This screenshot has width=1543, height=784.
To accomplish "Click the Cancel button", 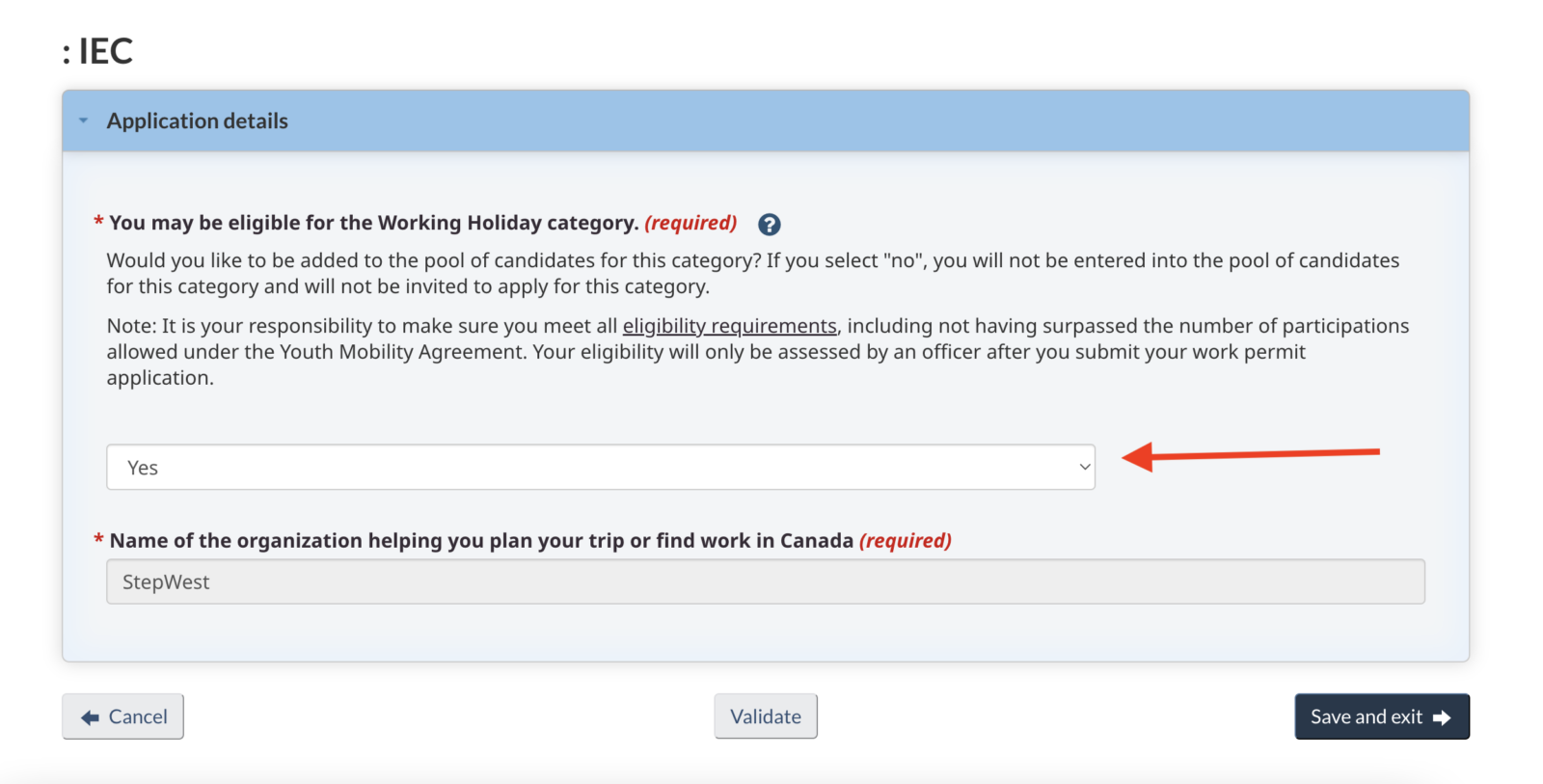I will (x=122, y=716).
